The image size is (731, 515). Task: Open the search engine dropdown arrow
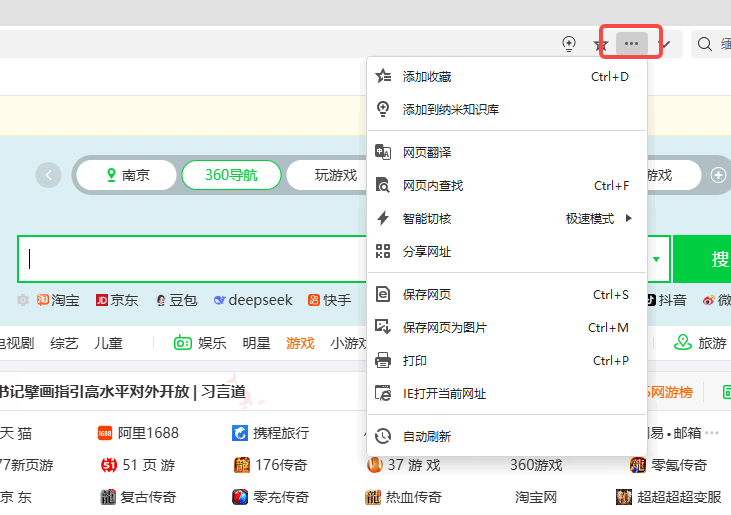coord(656,260)
